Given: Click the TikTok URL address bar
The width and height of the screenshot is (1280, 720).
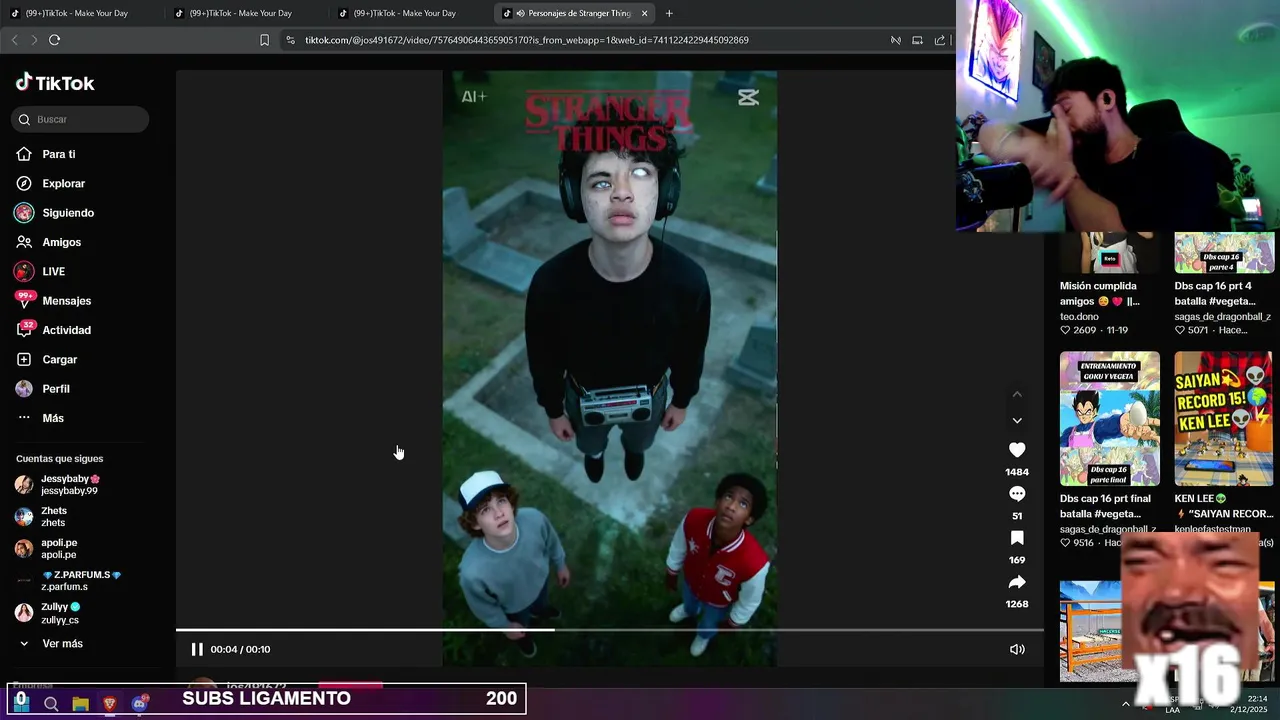Looking at the screenshot, I should point(526,40).
